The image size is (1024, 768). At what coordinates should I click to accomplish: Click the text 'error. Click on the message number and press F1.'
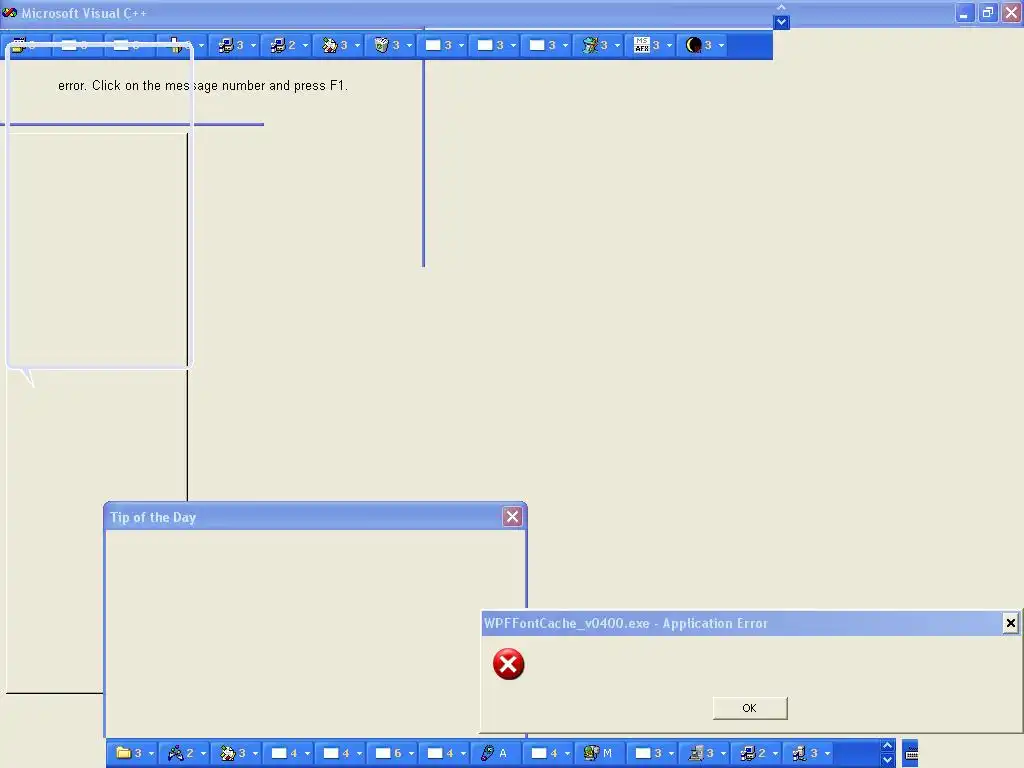click(x=203, y=86)
